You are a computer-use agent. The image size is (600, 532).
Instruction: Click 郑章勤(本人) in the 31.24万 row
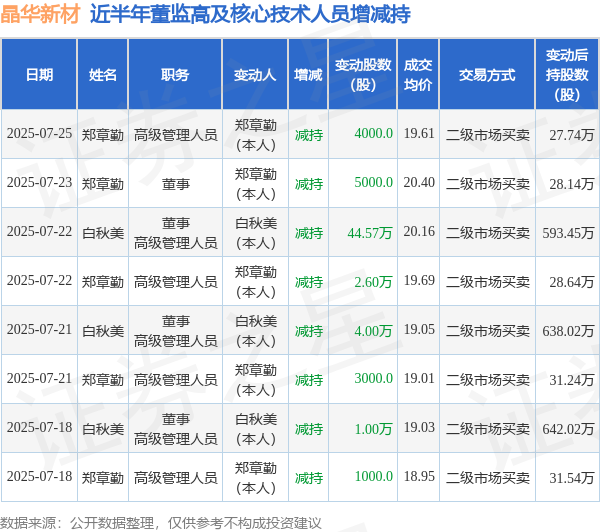(x=255, y=380)
